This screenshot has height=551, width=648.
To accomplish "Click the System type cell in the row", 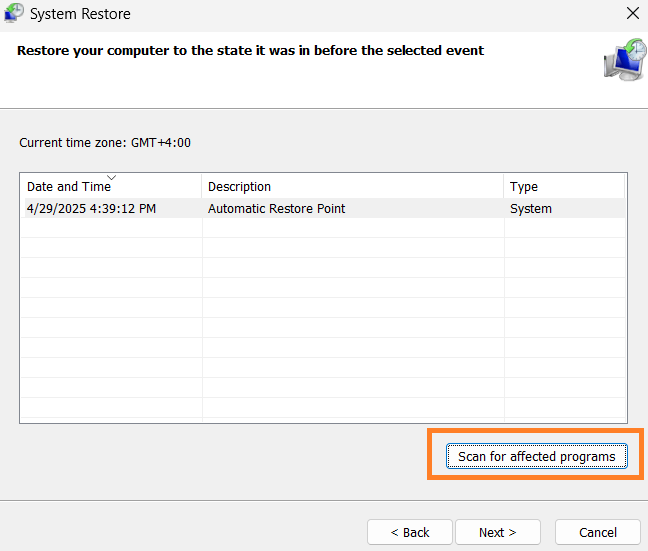I will tap(530, 209).
